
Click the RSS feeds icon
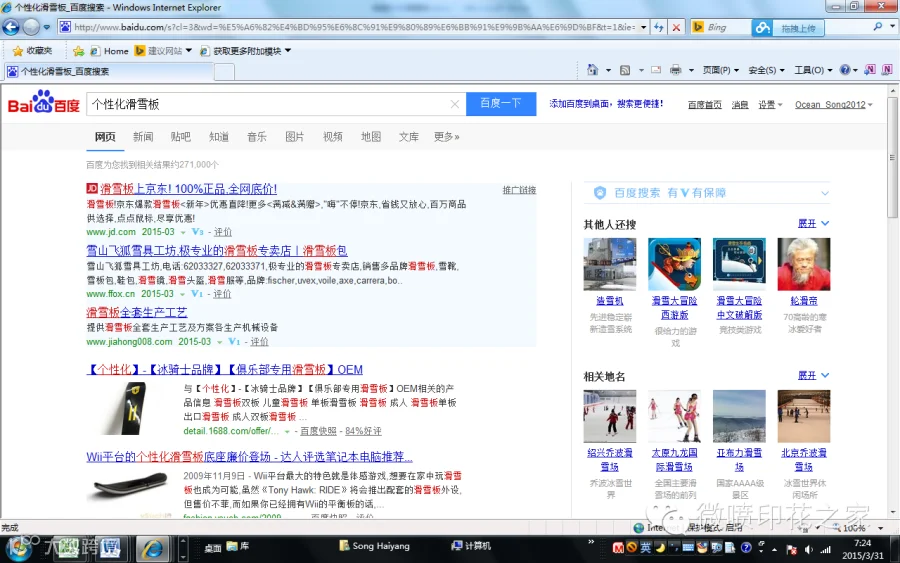pos(625,70)
